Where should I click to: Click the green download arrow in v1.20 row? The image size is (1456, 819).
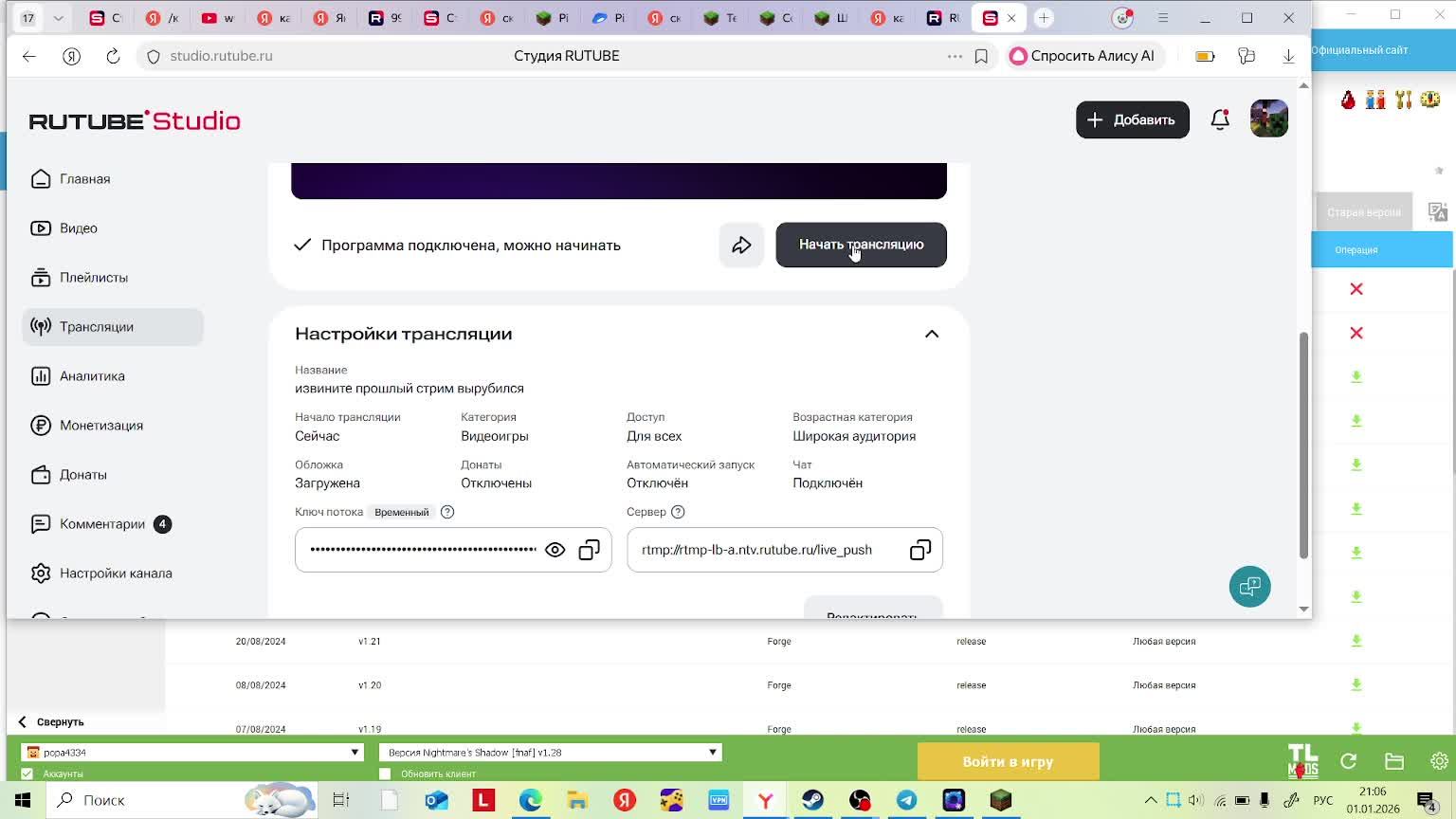[x=1356, y=684]
